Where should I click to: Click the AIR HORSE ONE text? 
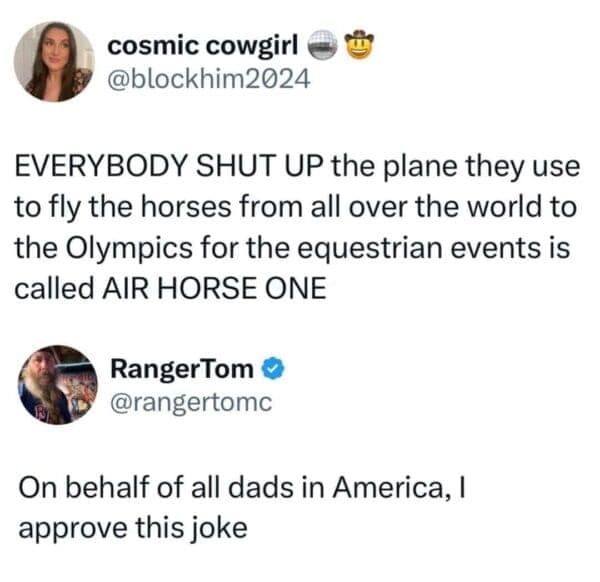click(213, 288)
